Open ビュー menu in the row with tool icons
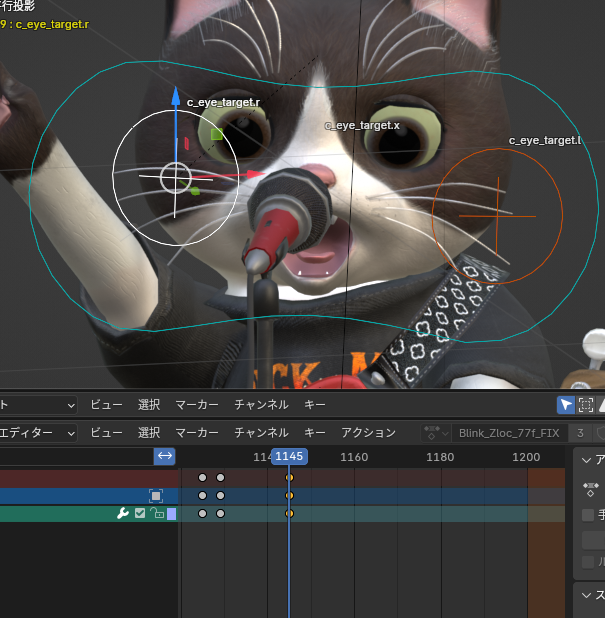 106,405
